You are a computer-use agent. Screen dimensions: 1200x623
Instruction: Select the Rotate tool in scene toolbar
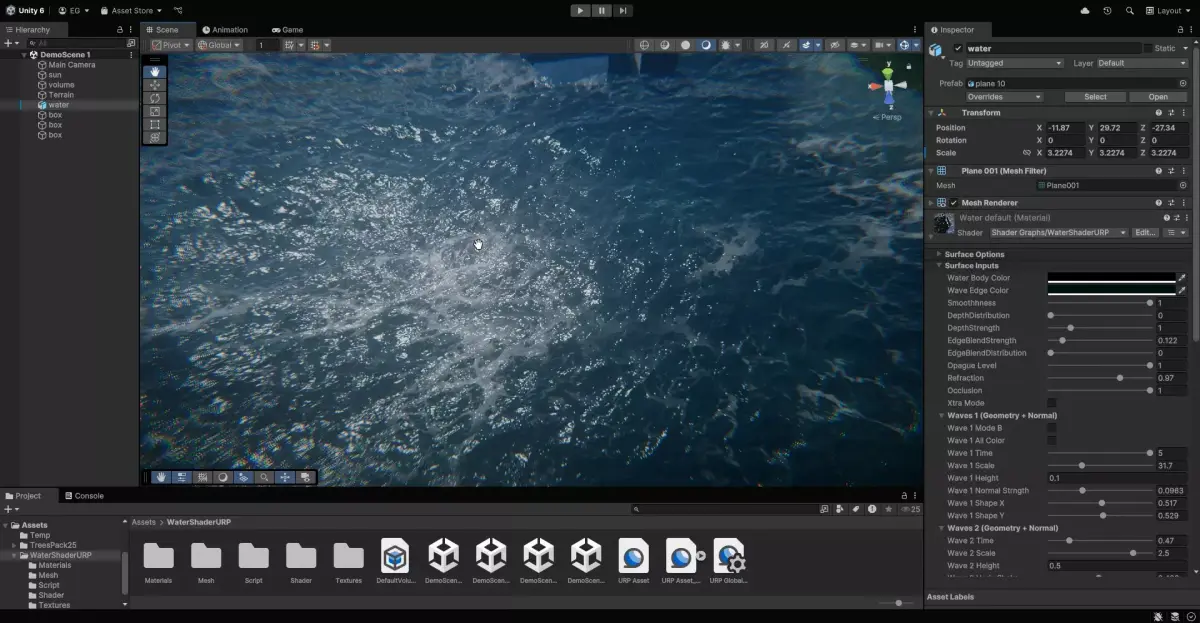click(154, 98)
